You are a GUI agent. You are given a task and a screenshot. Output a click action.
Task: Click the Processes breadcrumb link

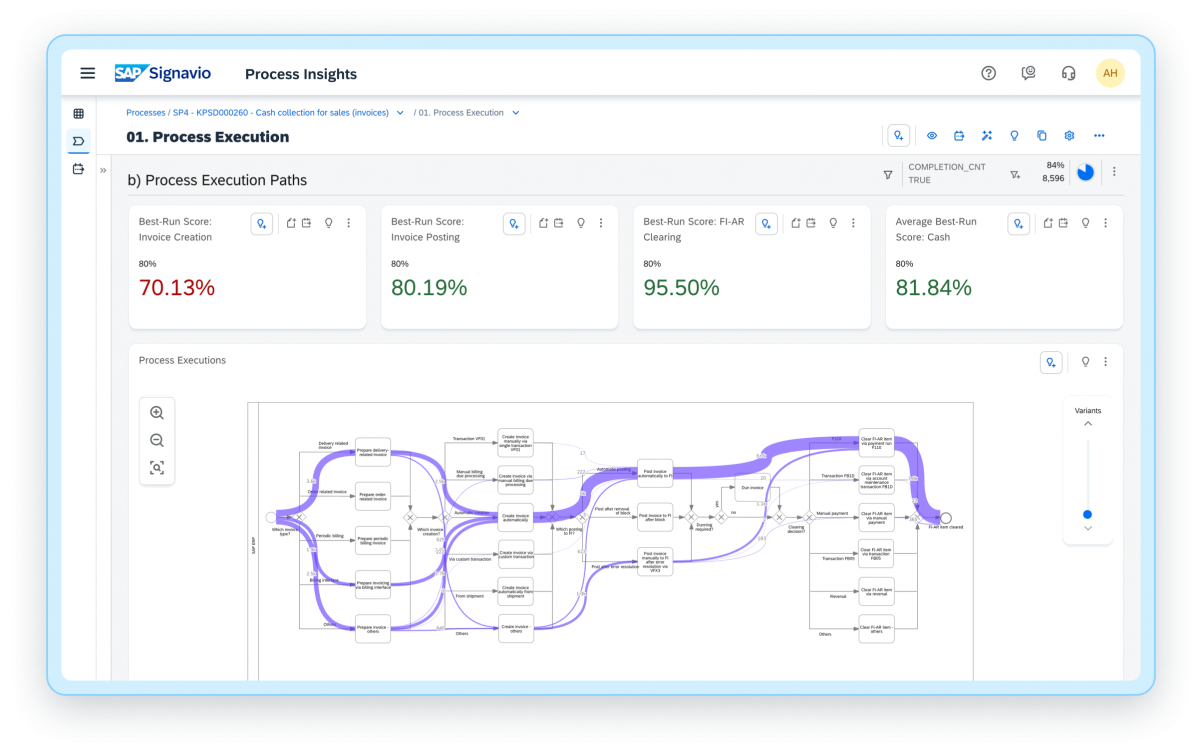tap(145, 113)
